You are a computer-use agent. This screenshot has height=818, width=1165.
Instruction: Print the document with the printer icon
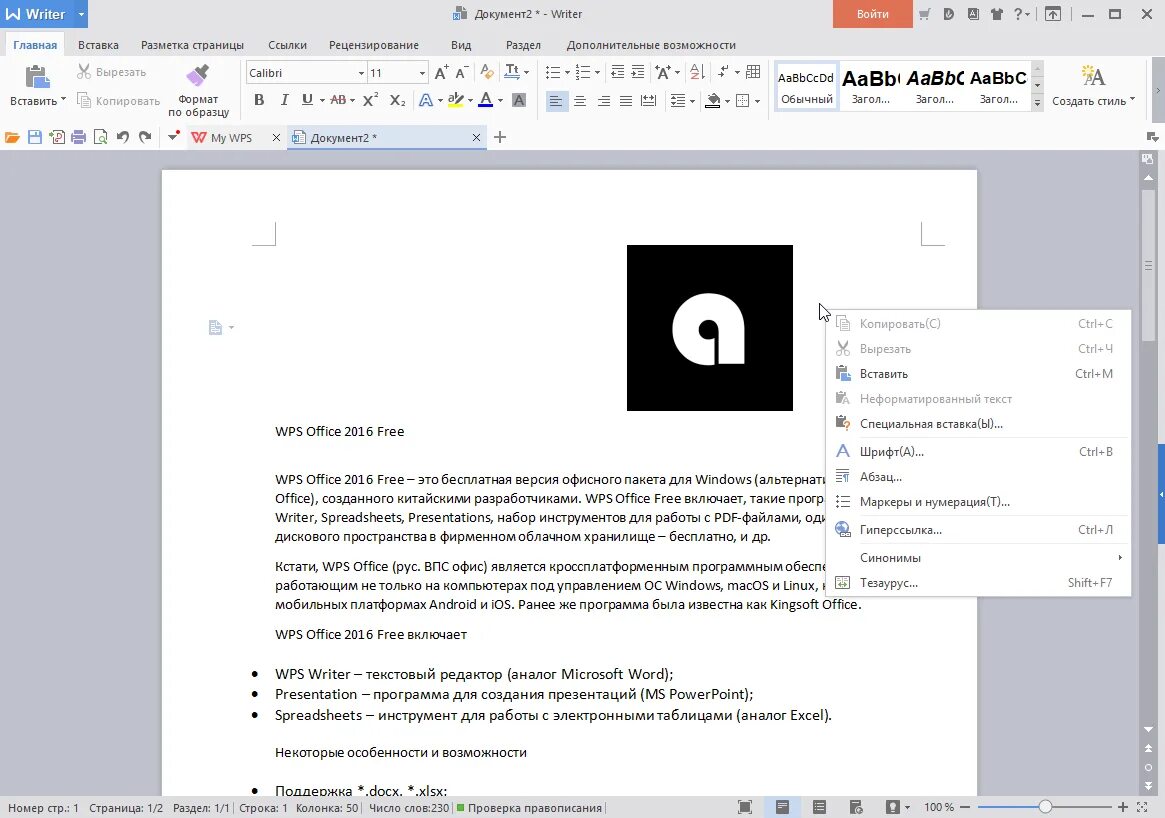click(78, 137)
